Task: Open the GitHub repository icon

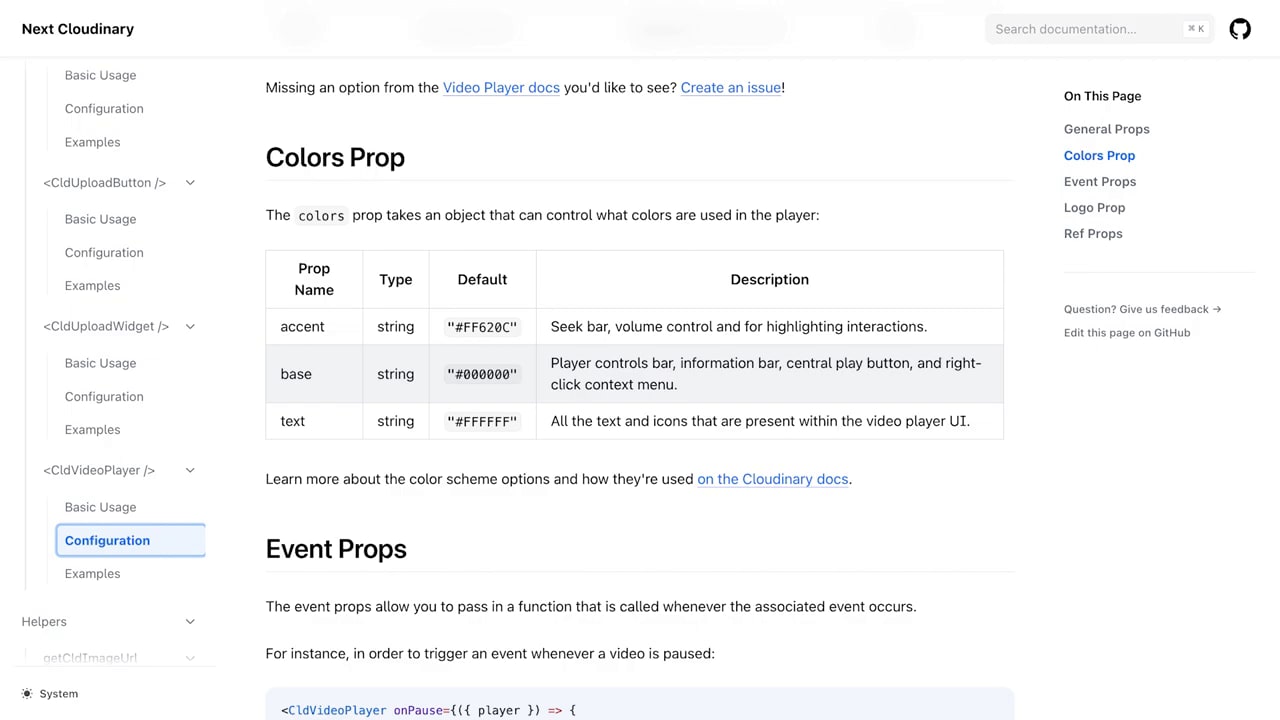Action: point(1240,29)
